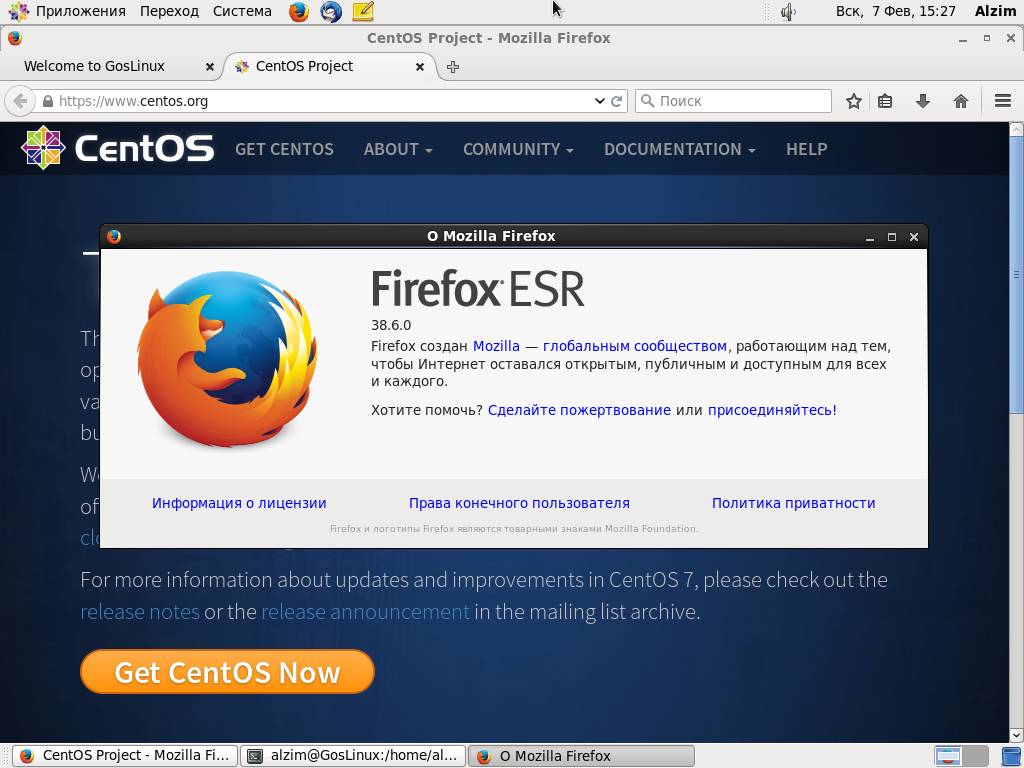Click the CentOS logo in header

tap(118, 148)
